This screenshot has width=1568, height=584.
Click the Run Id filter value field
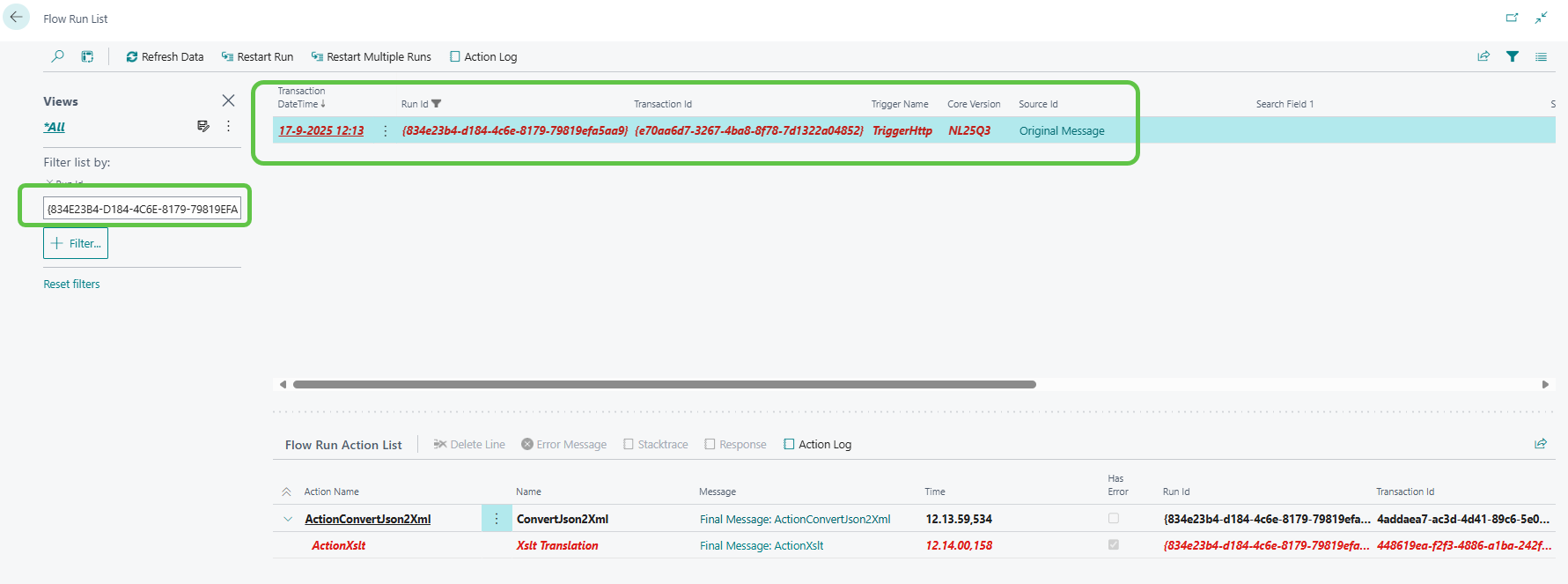[x=142, y=209]
